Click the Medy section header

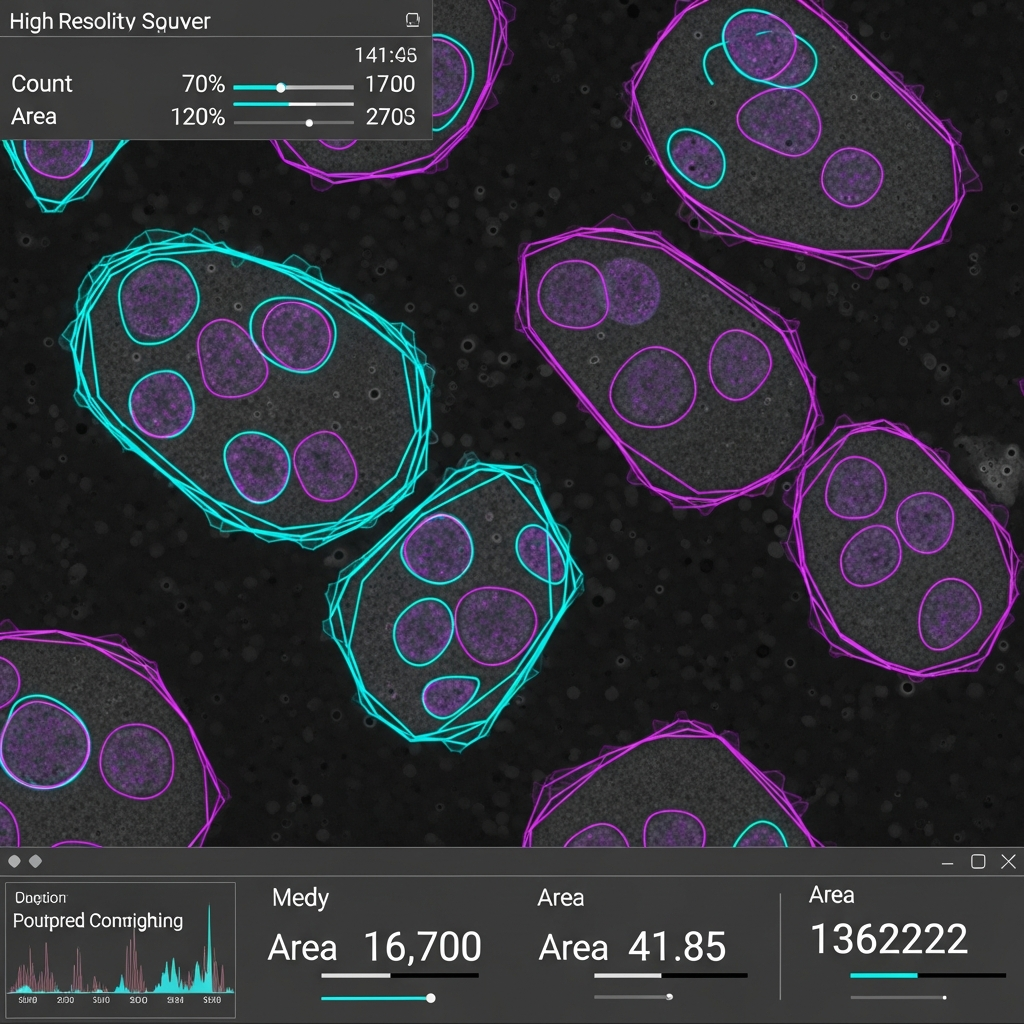299,898
